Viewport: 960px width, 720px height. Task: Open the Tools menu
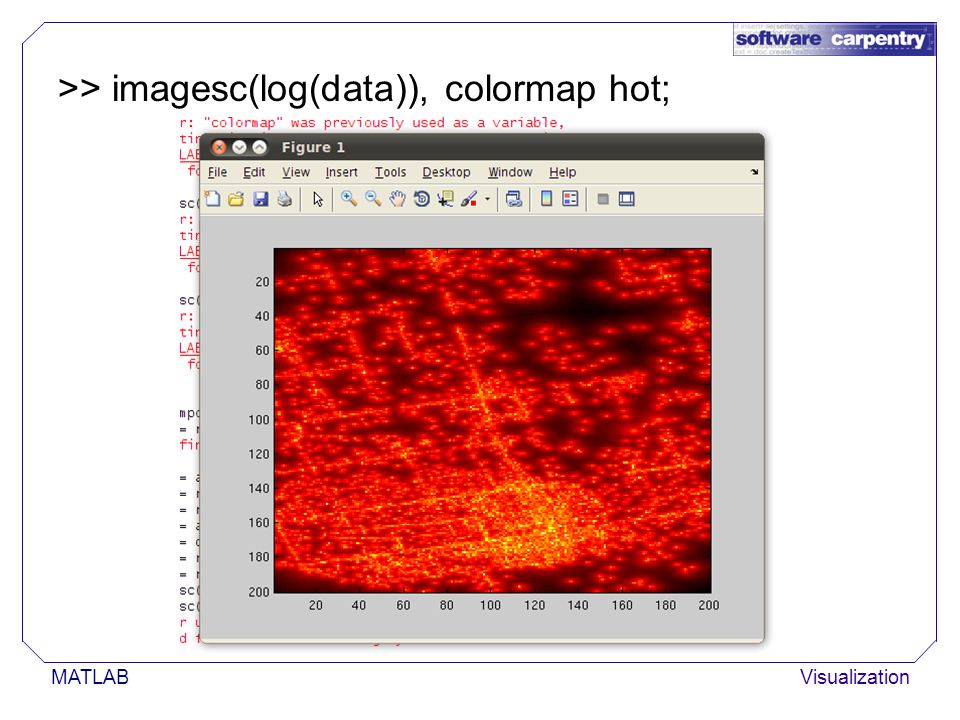pos(391,173)
